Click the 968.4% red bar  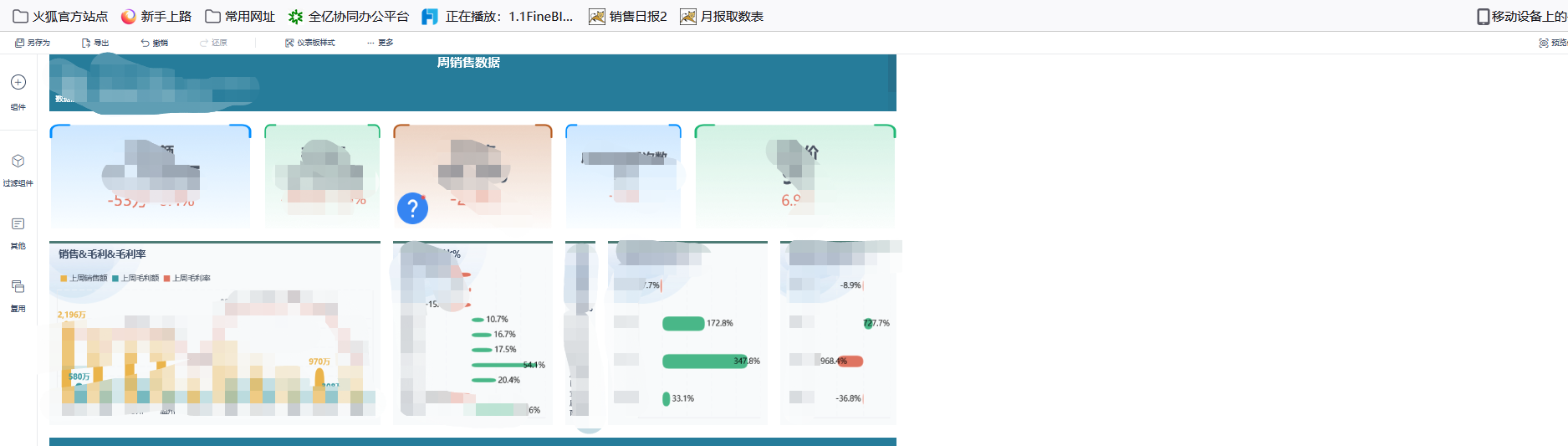(850, 361)
